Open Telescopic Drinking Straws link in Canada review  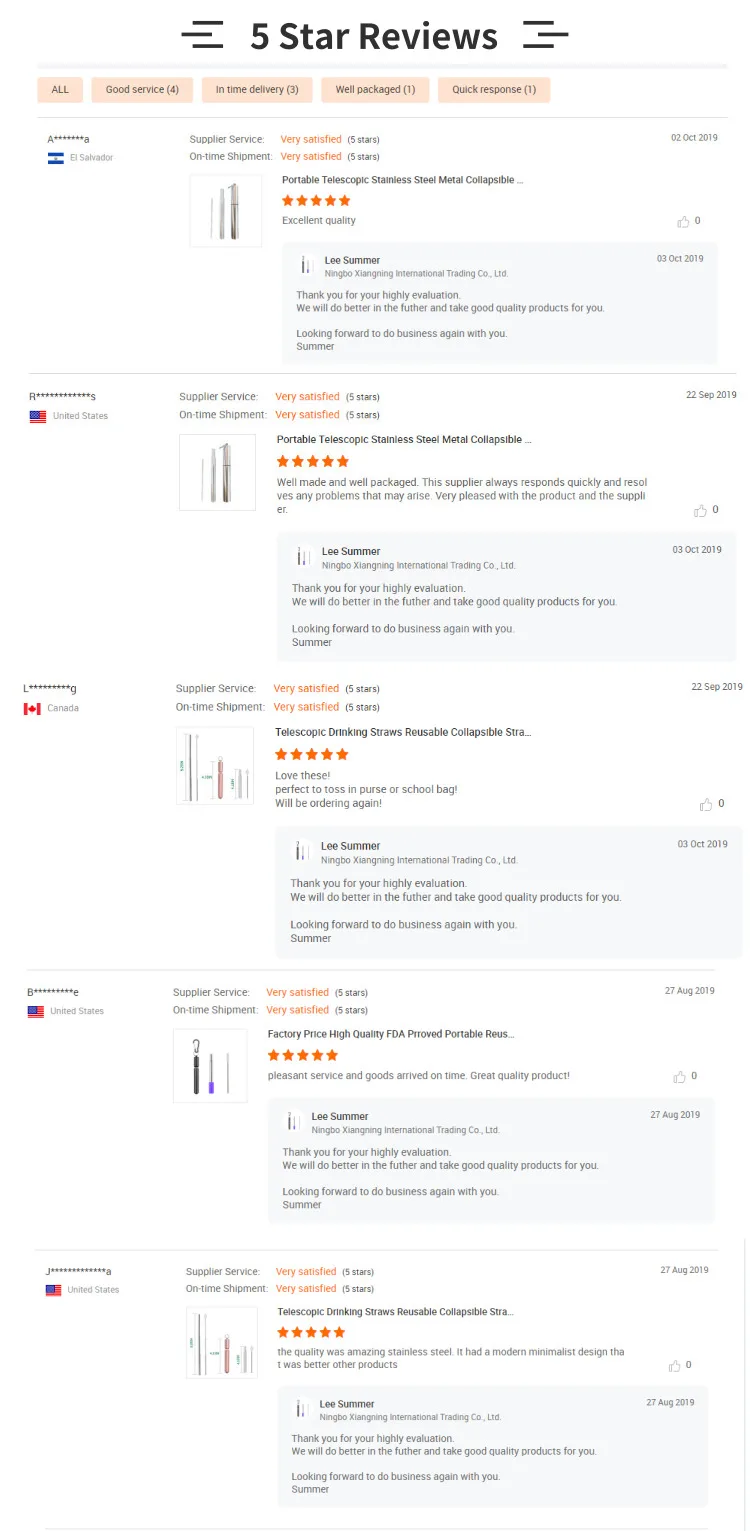[x=403, y=732]
